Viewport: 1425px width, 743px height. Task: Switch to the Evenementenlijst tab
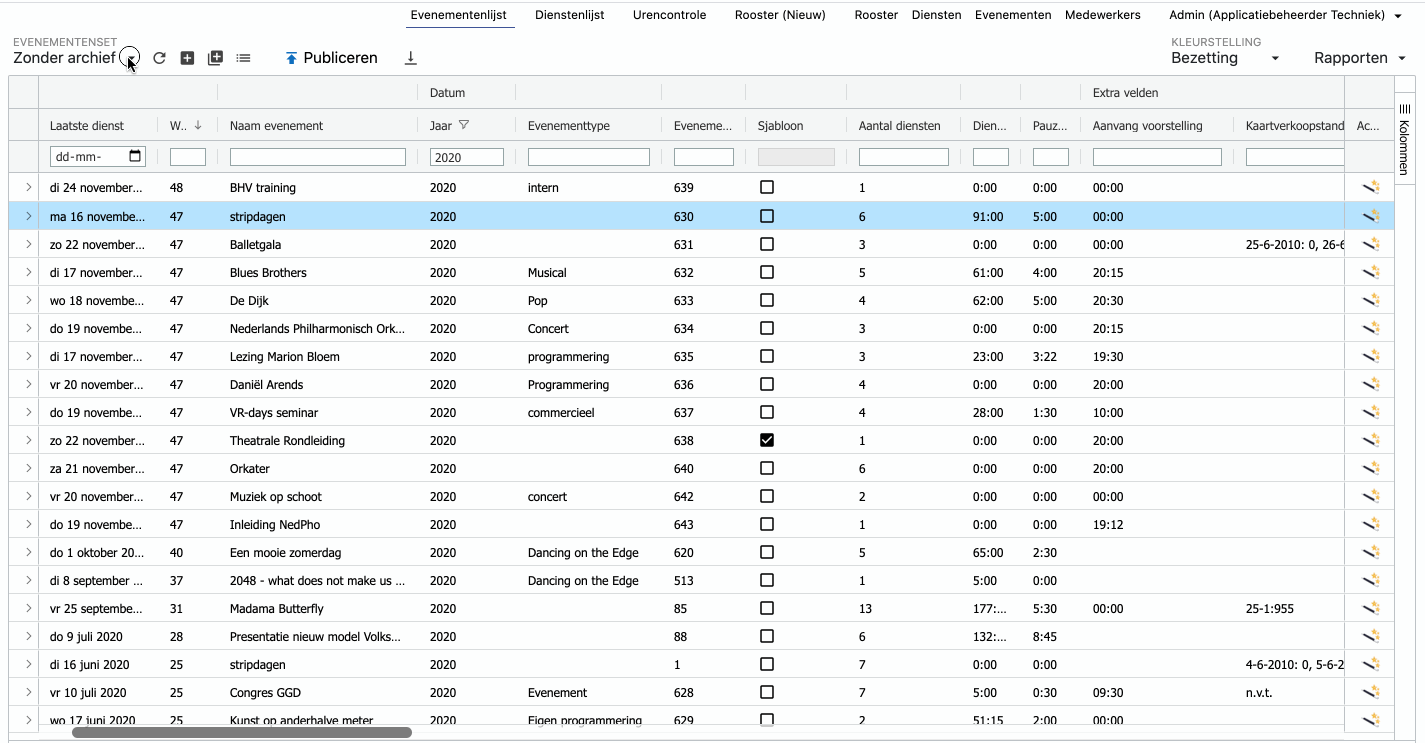pos(458,15)
